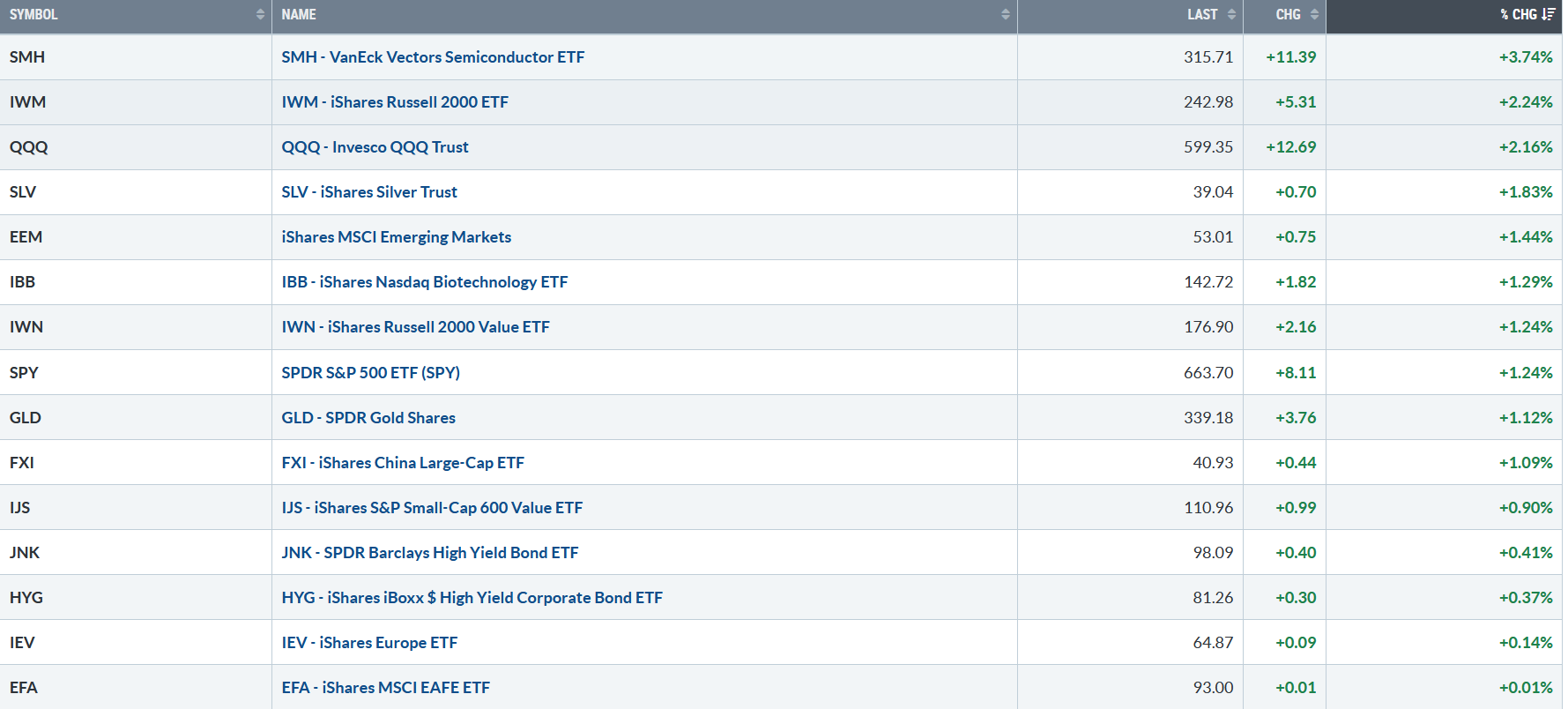
Task: Sort table by NAME column header
Action: point(299,15)
